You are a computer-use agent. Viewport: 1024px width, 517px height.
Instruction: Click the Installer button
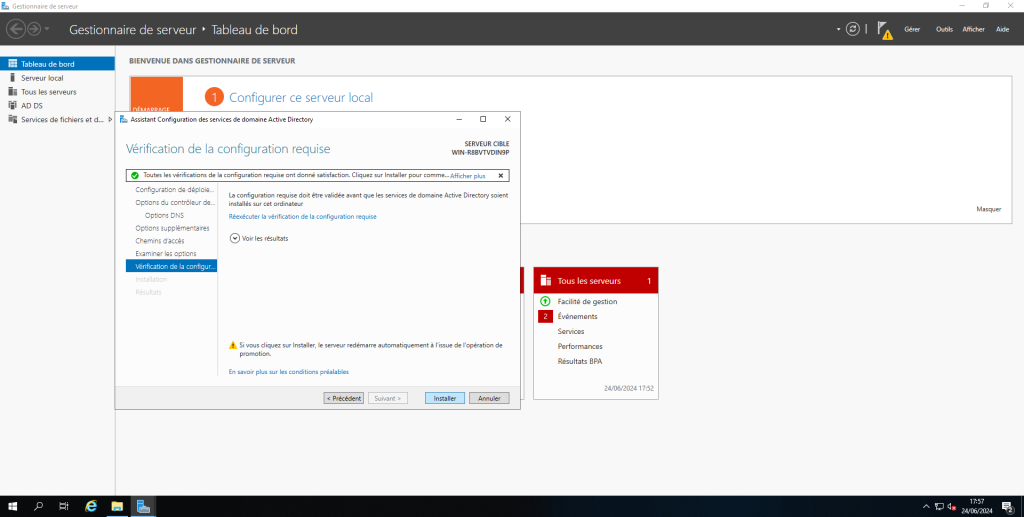[x=444, y=398]
